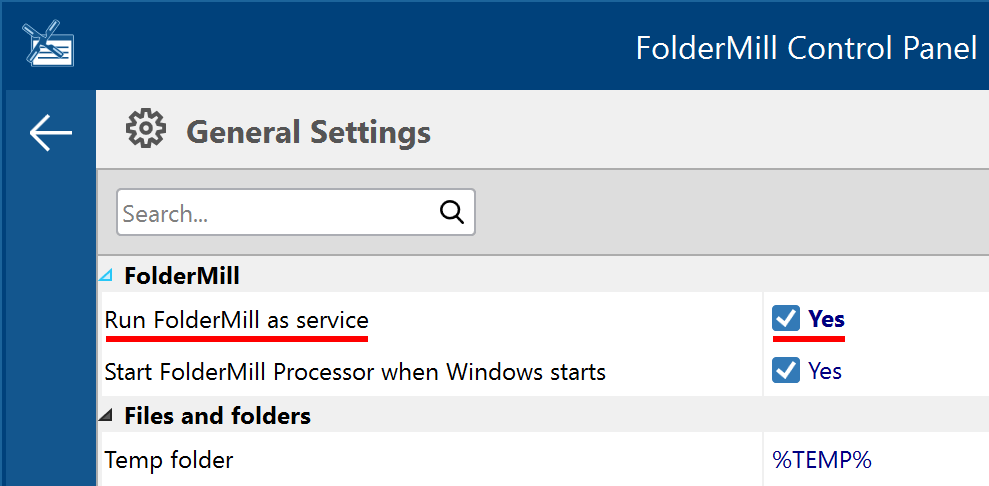Image resolution: width=989 pixels, height=486 pixels.
Task: Go back using the left arrow icon
Action: pos(50,132)
